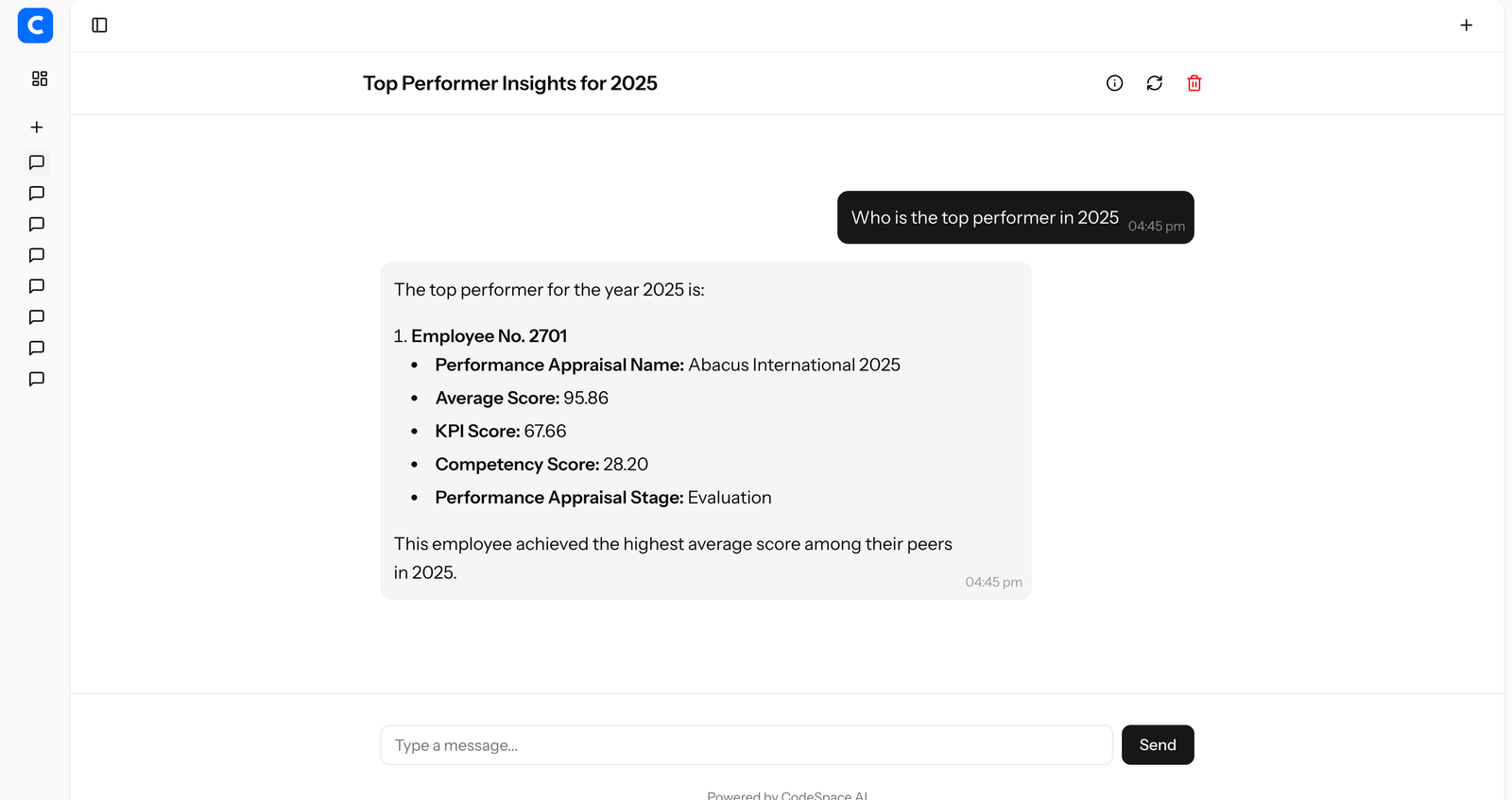This screenshot has height=800, width=1512.
Task: Open the first chat in sidebar
Action: coord(37,162)
